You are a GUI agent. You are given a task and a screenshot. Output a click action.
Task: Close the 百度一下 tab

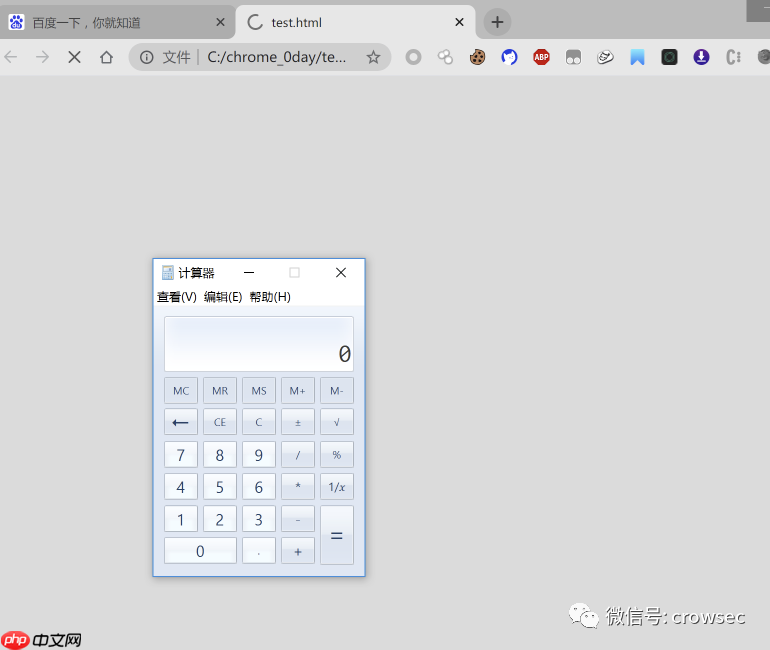coord(220,22)
